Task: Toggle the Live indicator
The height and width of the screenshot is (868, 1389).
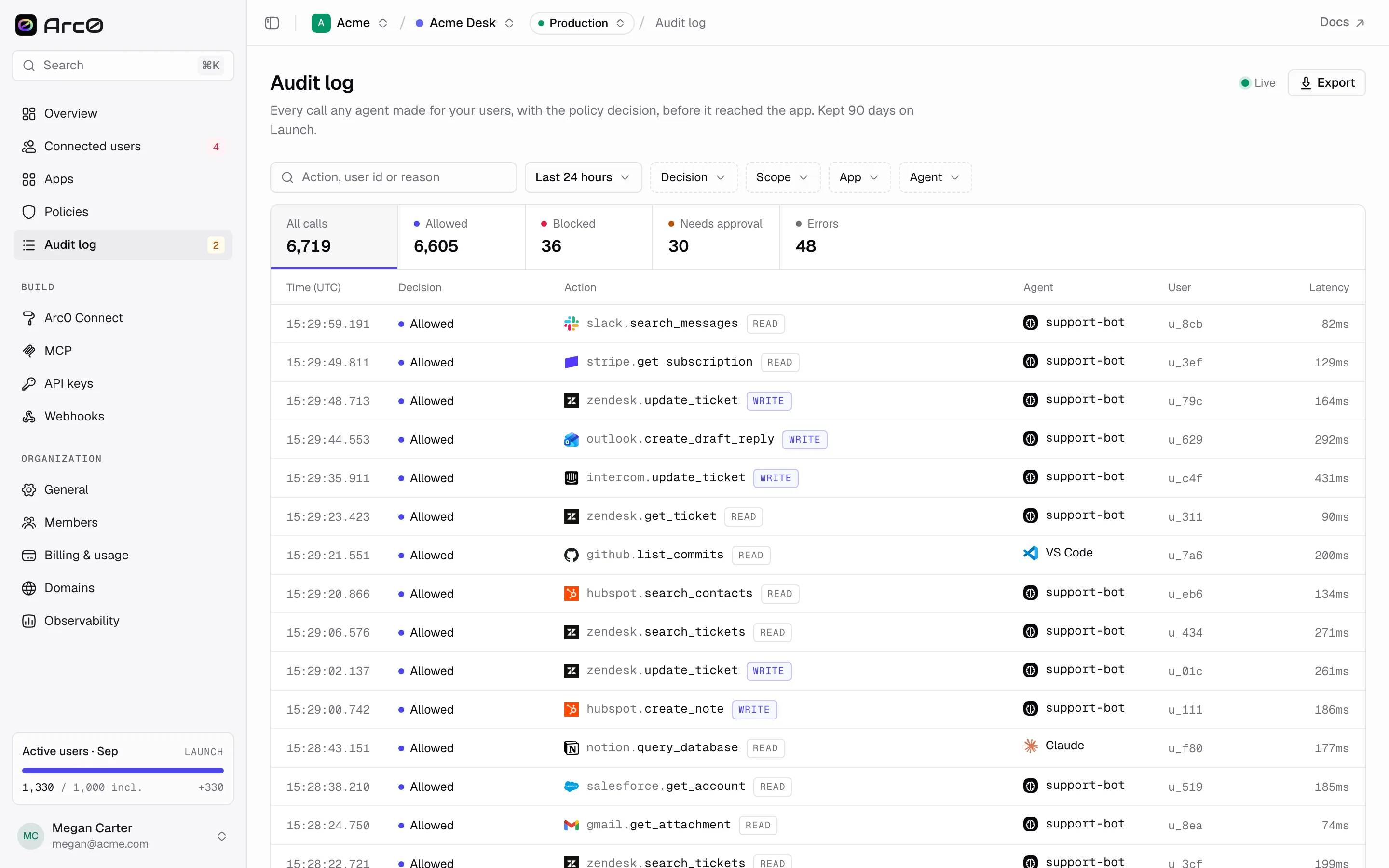Action: tap(1257, 83)
